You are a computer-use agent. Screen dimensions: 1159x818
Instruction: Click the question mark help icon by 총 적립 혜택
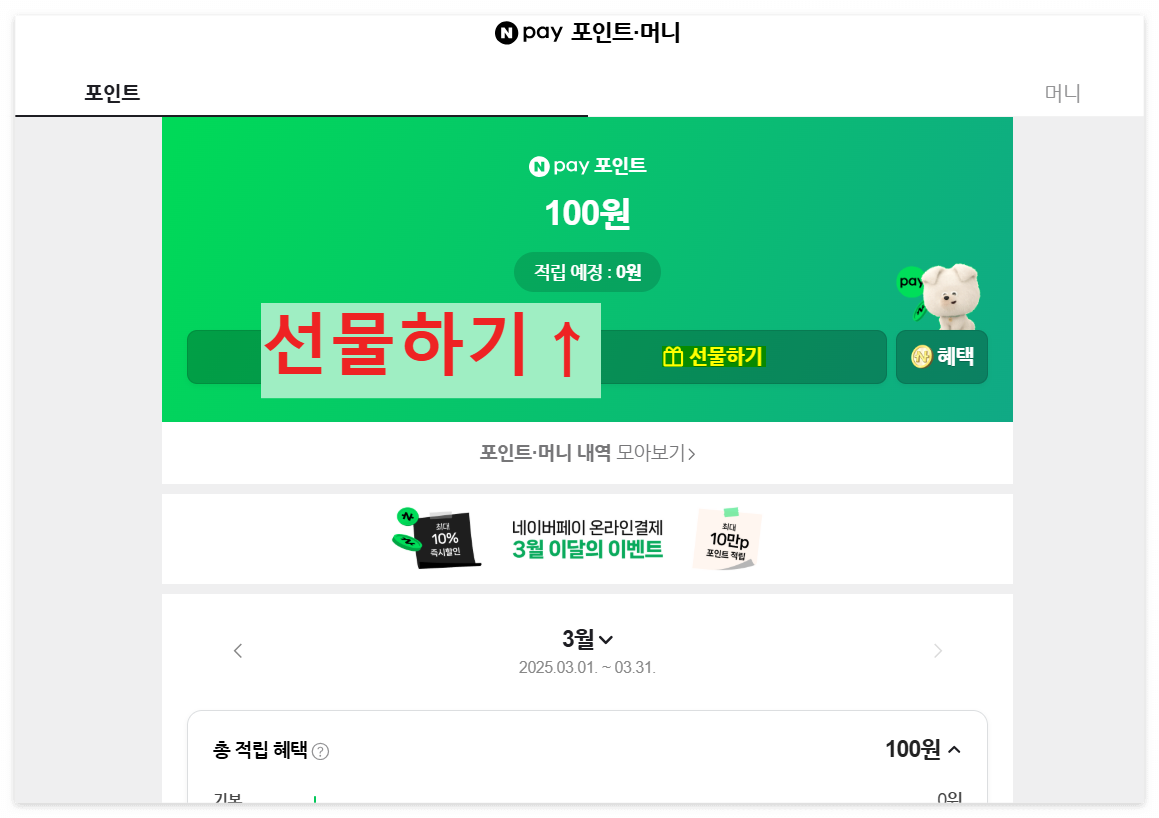coord(320,751)
